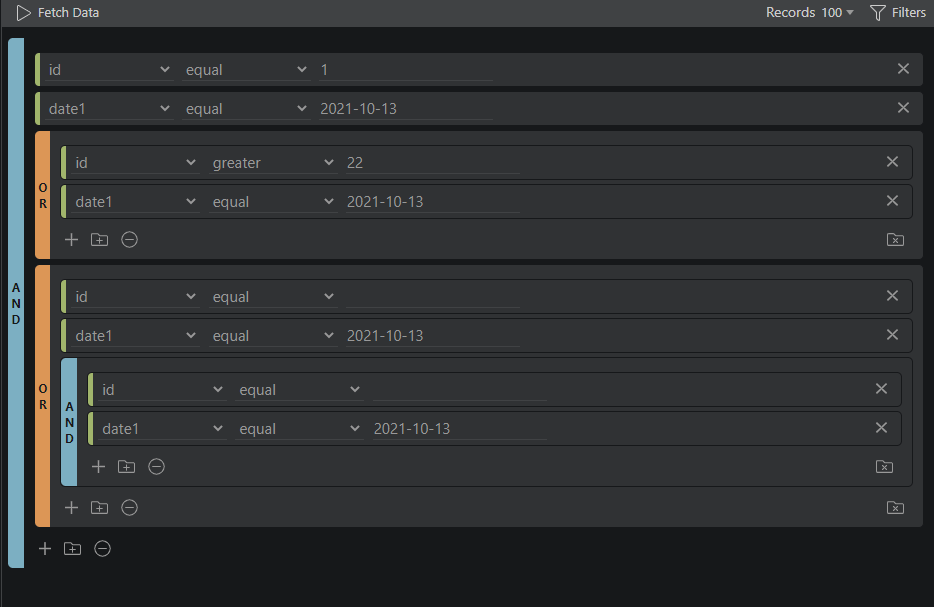Add root-level group with bottom folder icon

tap(72, 549)
